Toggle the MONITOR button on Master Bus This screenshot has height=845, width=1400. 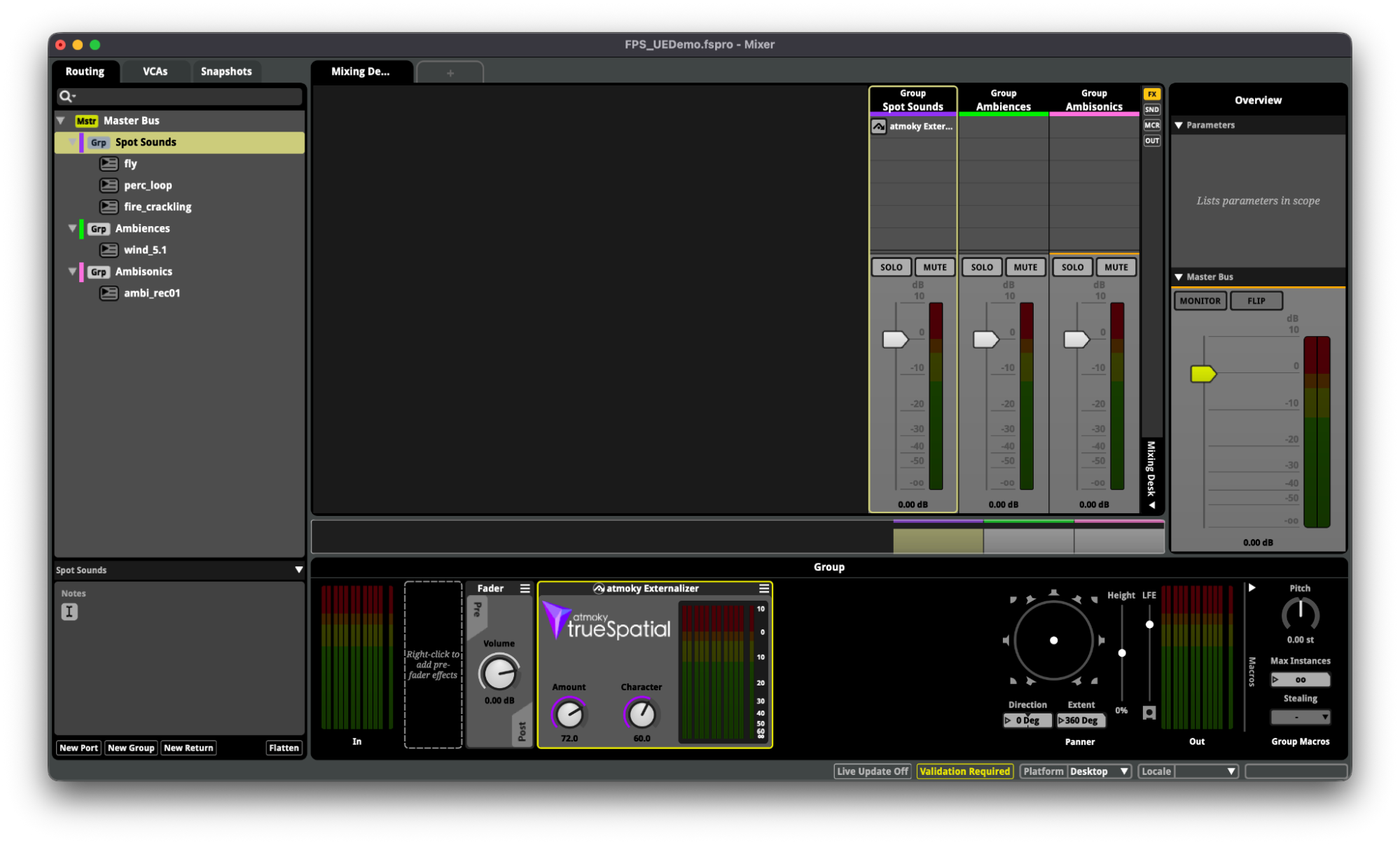[1200, 300]
